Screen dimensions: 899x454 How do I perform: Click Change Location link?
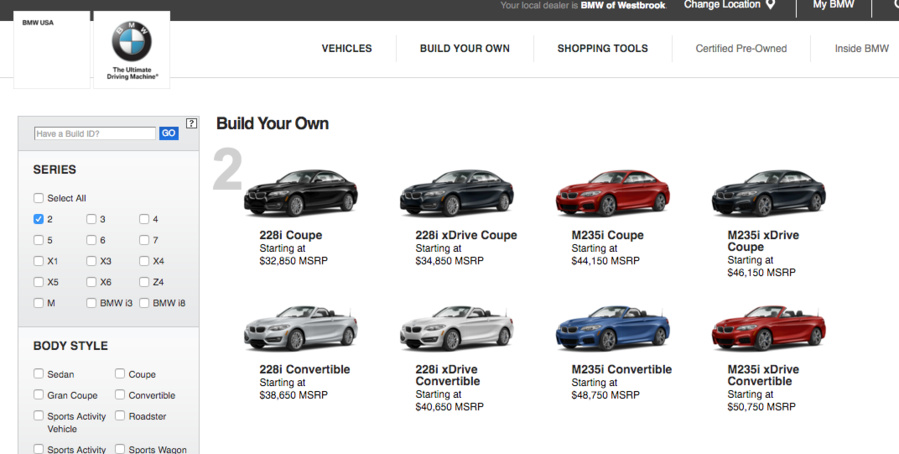pos(722,5)
